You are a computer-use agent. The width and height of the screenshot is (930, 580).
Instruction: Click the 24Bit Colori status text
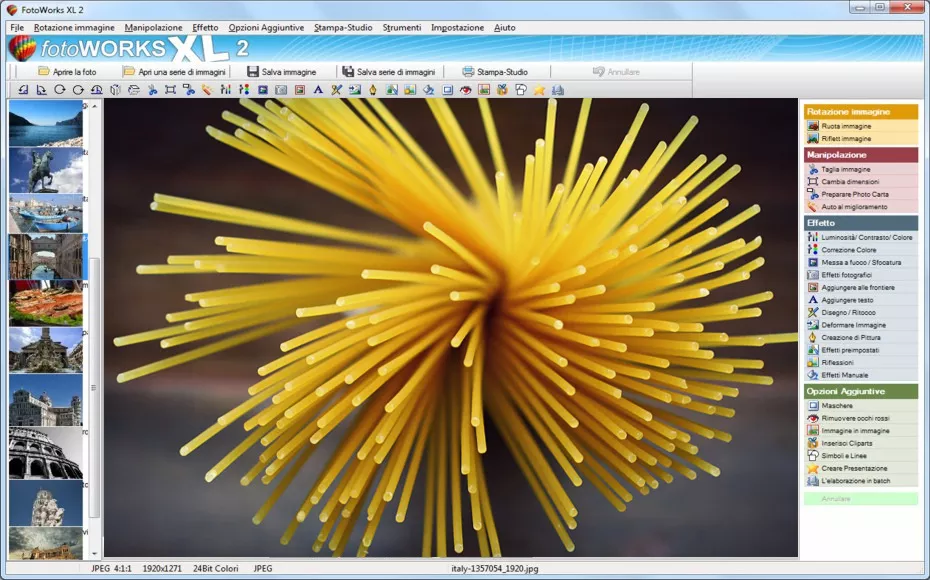point(215,568)
